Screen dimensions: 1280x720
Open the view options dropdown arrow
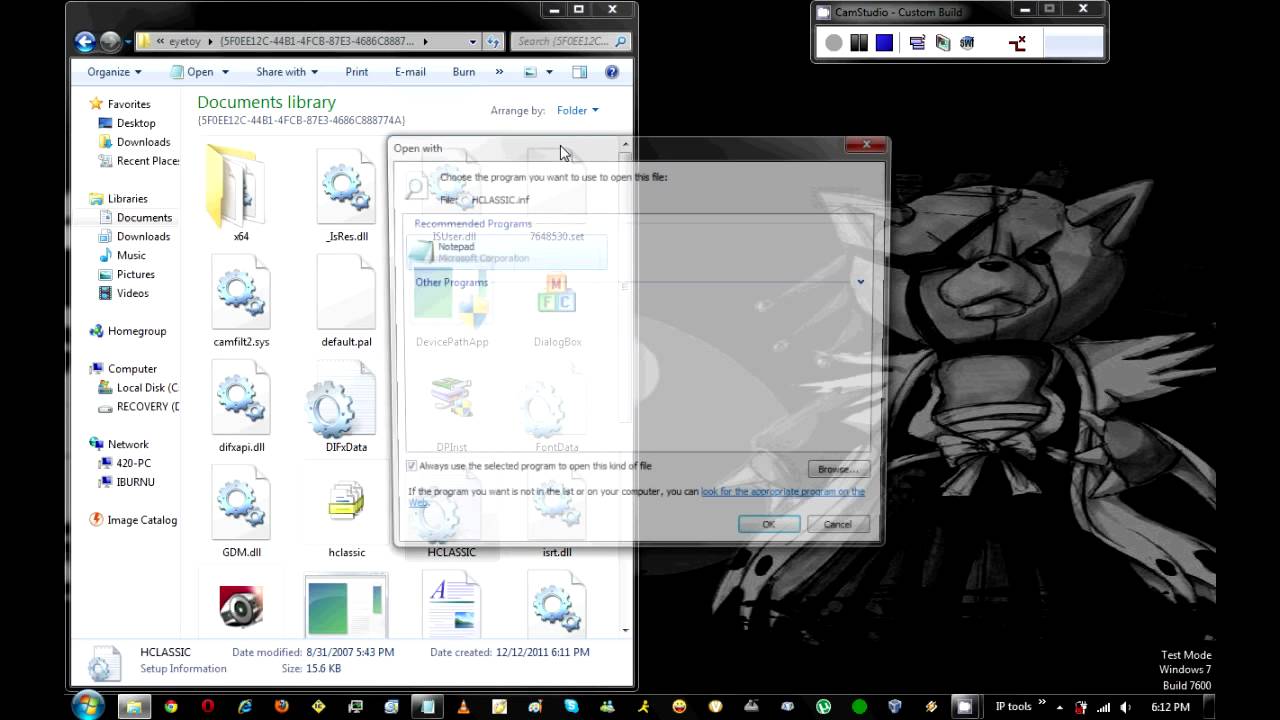coord(549,72)
